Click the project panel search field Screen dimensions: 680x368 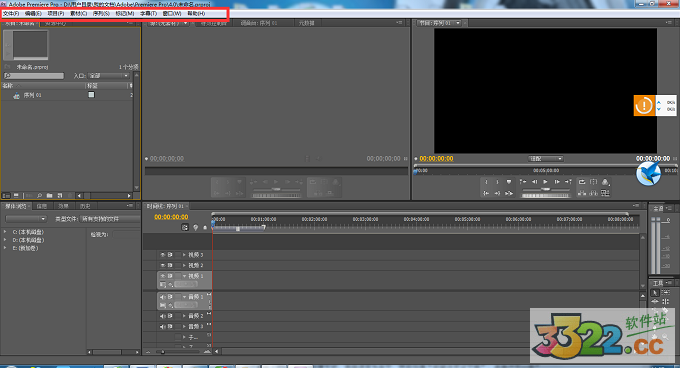[34, 76]
